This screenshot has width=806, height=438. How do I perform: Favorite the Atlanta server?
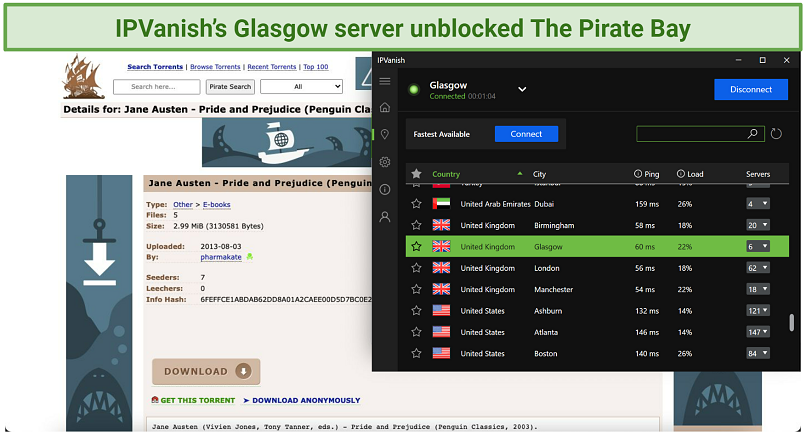tap(416, 332)
